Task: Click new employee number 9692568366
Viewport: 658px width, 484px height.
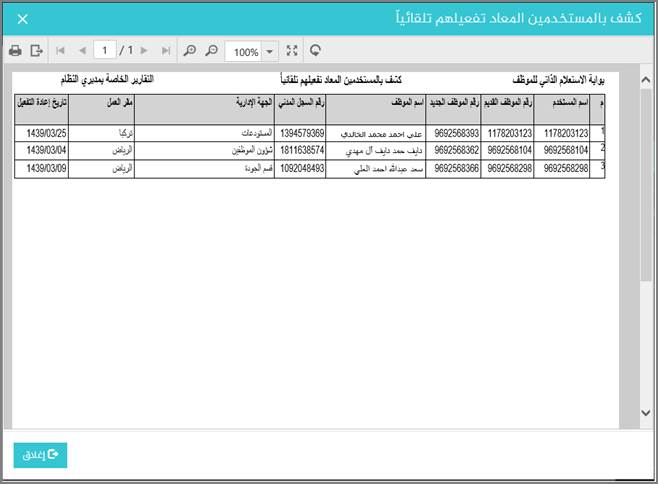Action: coord(454,169)
